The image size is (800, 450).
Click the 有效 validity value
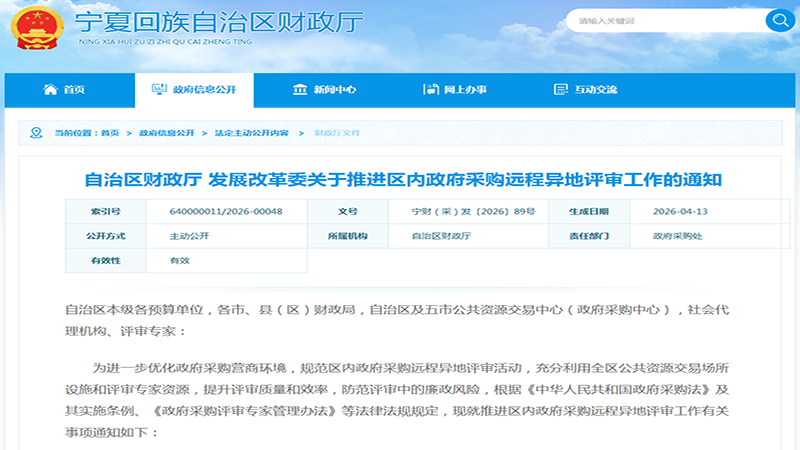click(180, 260)
